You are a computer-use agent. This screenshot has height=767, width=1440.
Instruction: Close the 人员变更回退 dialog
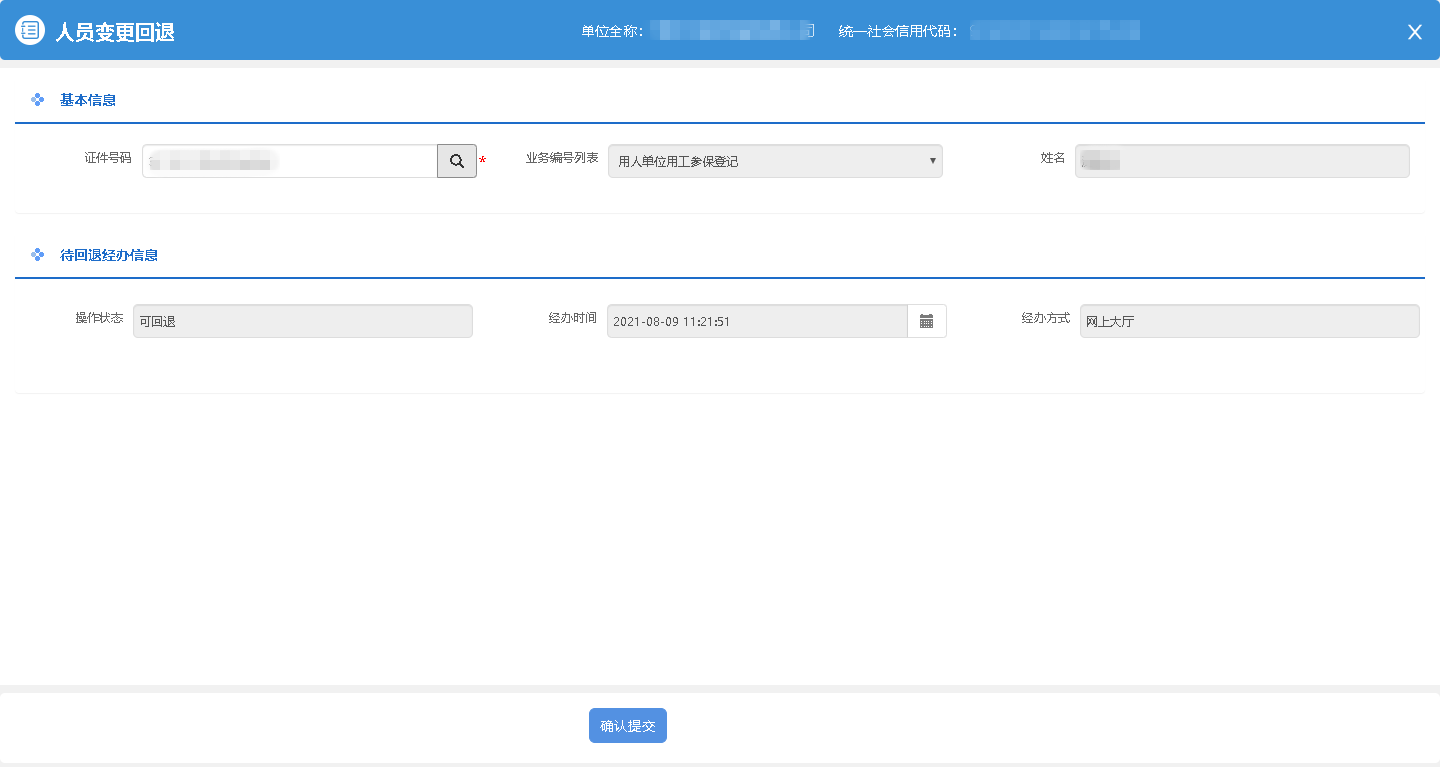point(1414,32)
